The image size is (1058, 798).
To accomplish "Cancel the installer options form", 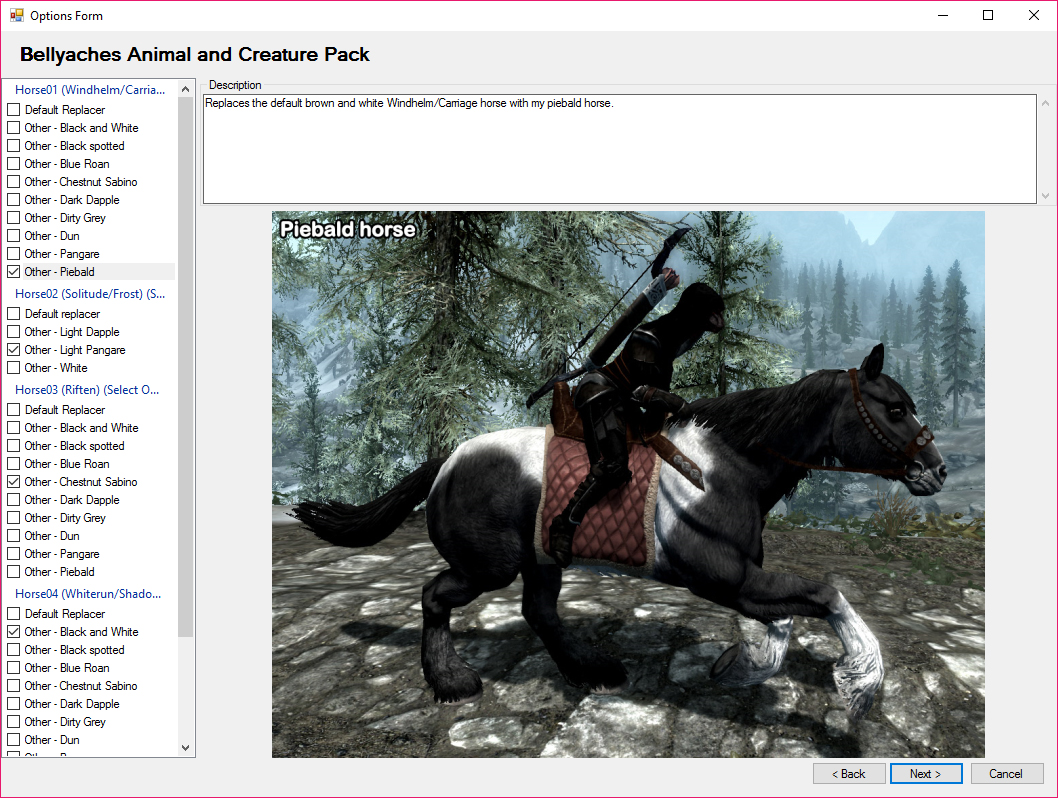I will [1007, 774].
